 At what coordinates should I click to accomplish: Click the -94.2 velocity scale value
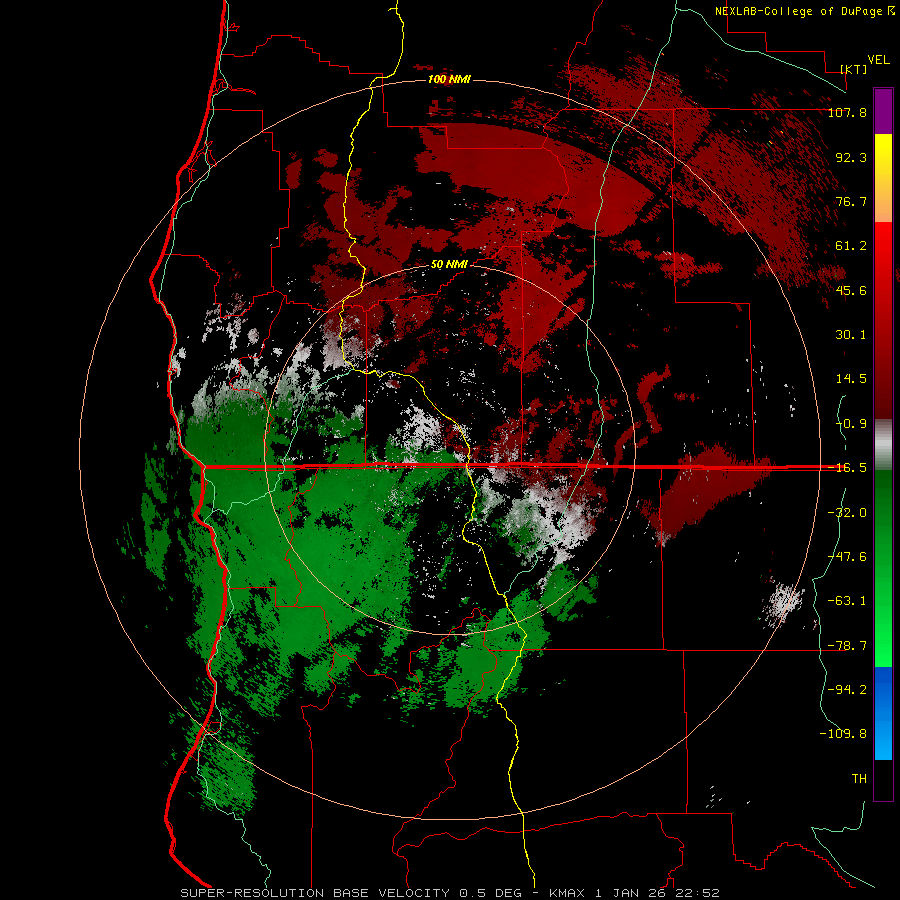847,690
